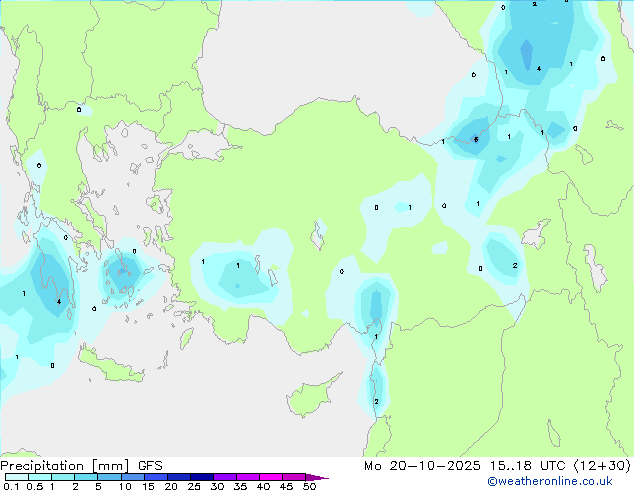Viewport: 634px width, 490px height.
Task: Click the "GFS" model label
Action: tap(150, 466)
